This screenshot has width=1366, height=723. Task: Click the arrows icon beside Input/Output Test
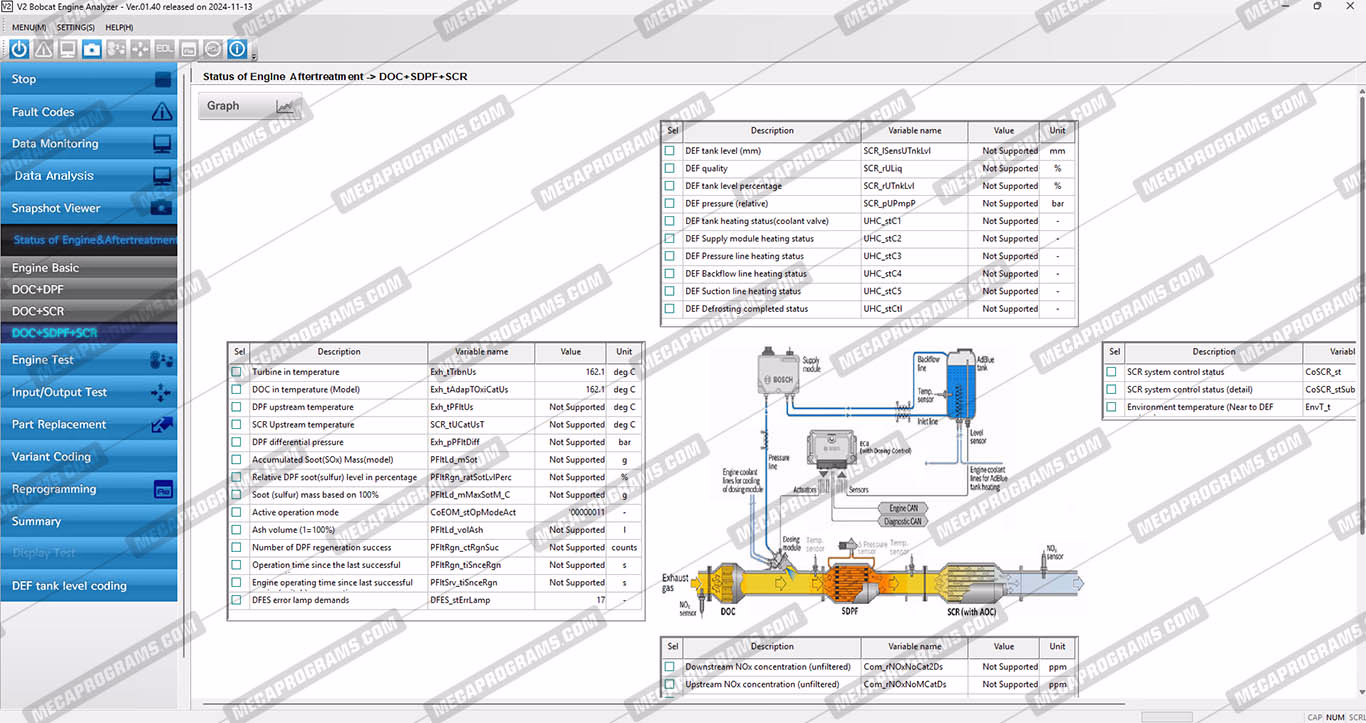point(161,393)
